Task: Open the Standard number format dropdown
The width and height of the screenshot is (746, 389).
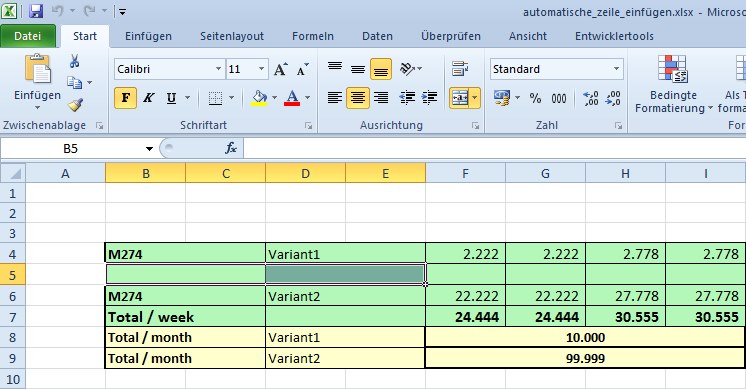Action: tap(616, 69)
